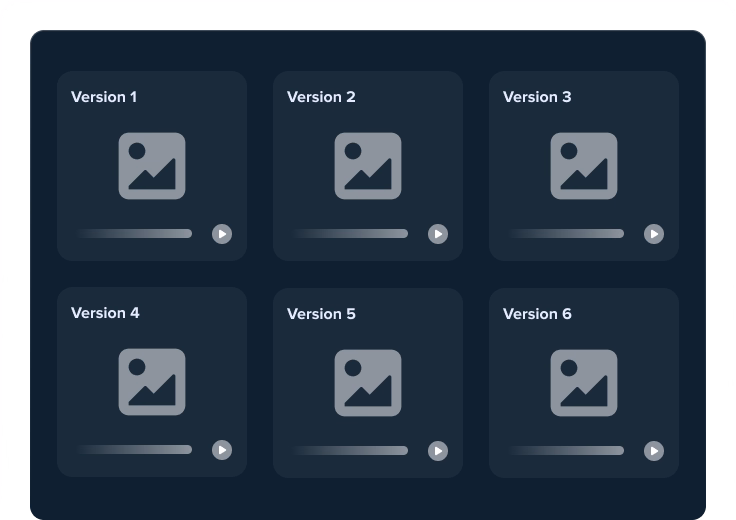Play the Version 1 preview
Viewport: 736px width, 520px height.
[x=222, y=234]
